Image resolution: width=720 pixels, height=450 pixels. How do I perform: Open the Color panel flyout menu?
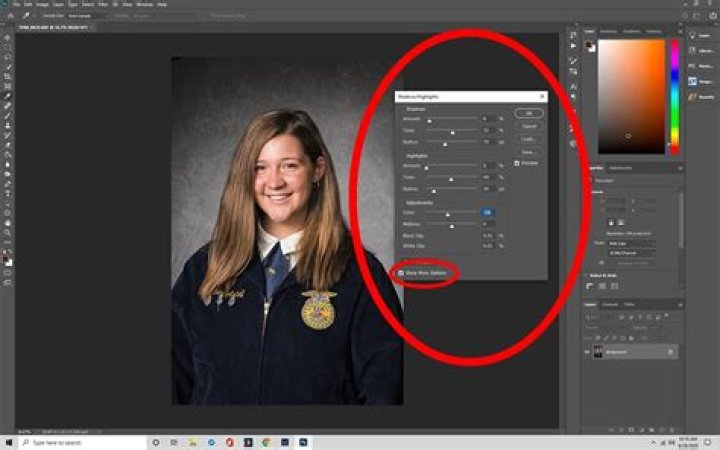pos(681,31)
